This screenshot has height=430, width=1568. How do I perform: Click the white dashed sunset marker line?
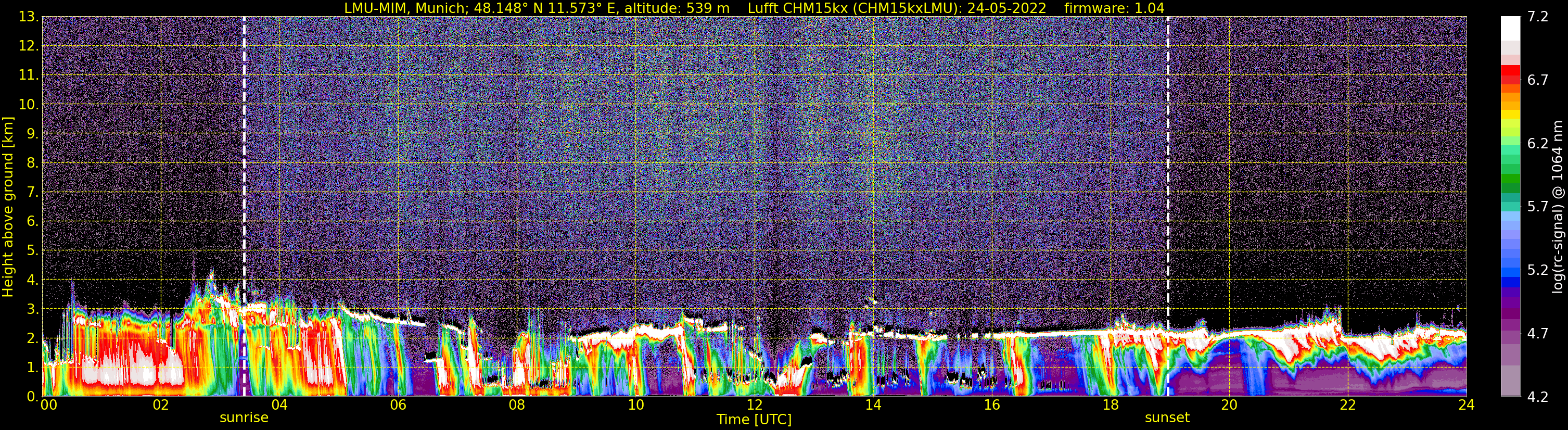click(1167, 206)
